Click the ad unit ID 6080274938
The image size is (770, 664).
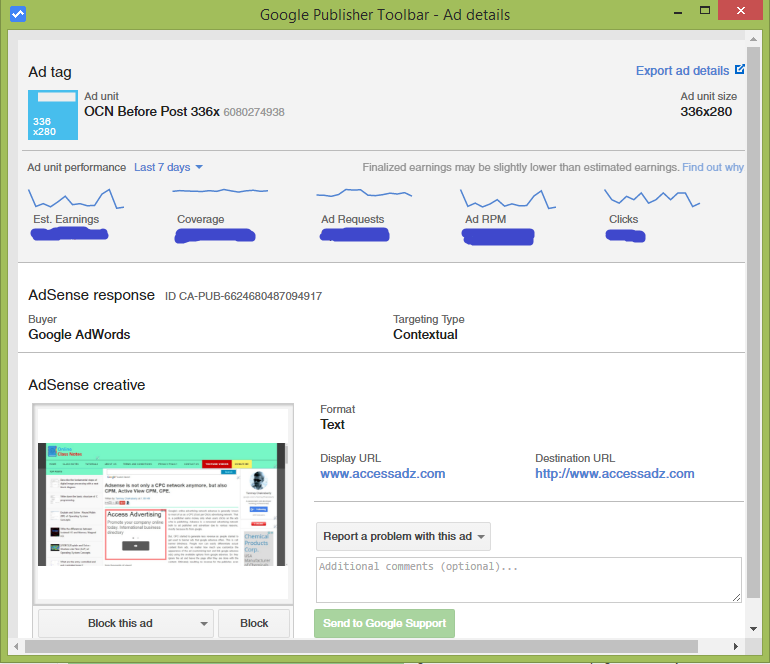coord(254,112)
